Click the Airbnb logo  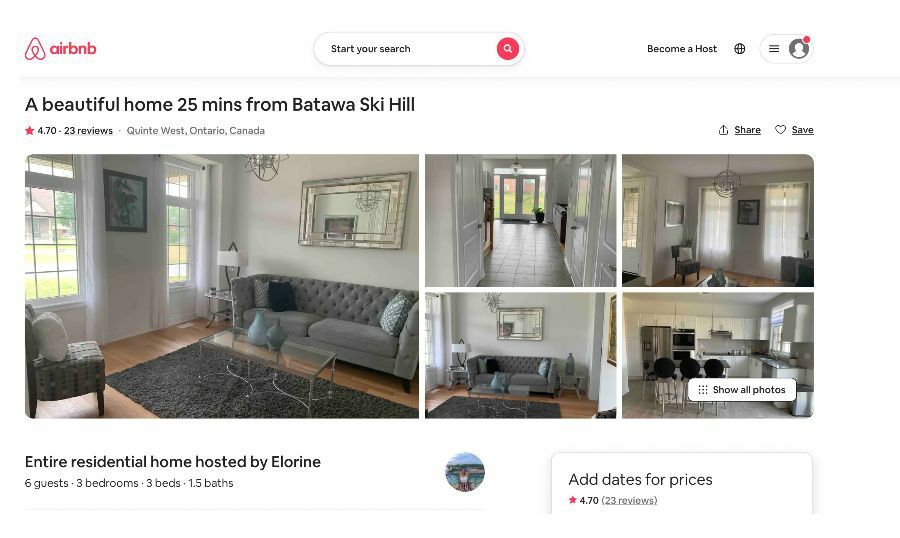click(60, 49)
